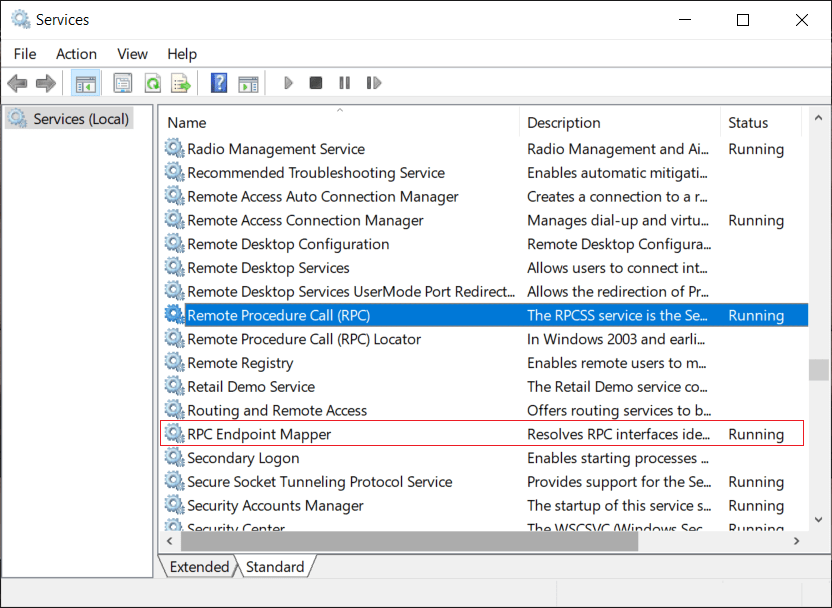
Task: Open the Action menu
Action: pyautogui.click(x=75, y=53)
